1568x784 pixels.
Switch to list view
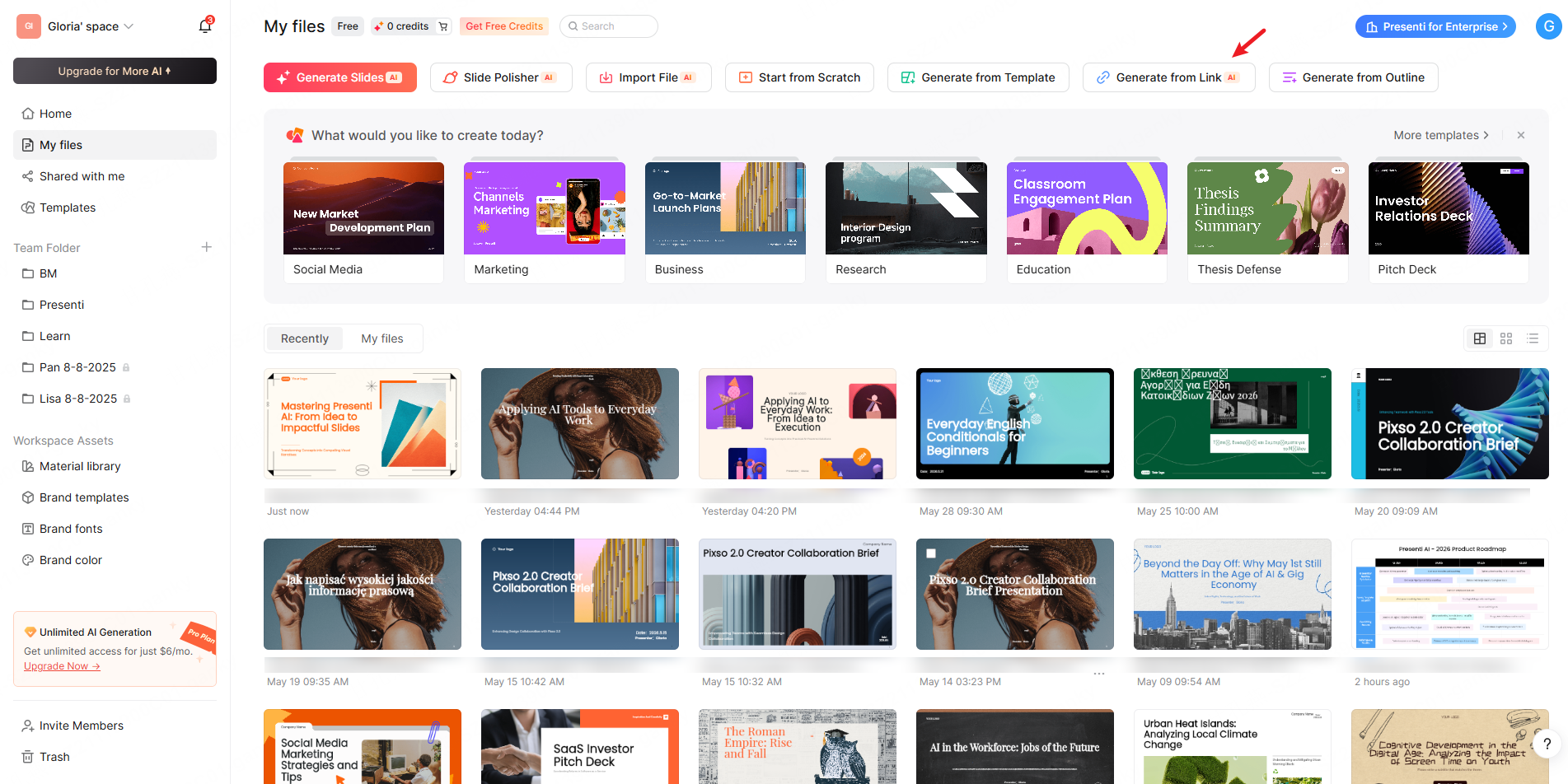point(1533,338)
